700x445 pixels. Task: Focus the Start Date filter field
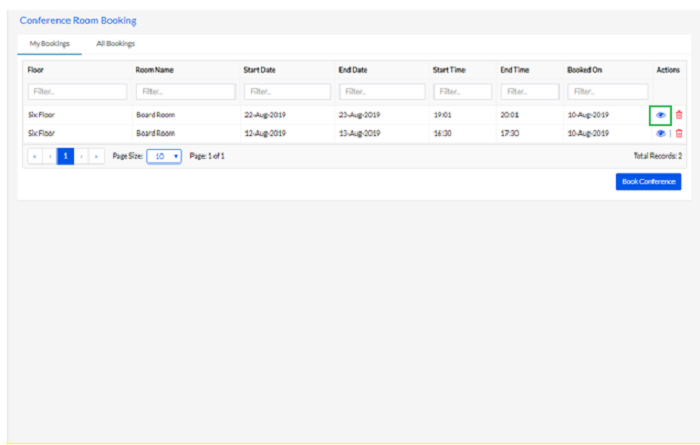(288, 91)
